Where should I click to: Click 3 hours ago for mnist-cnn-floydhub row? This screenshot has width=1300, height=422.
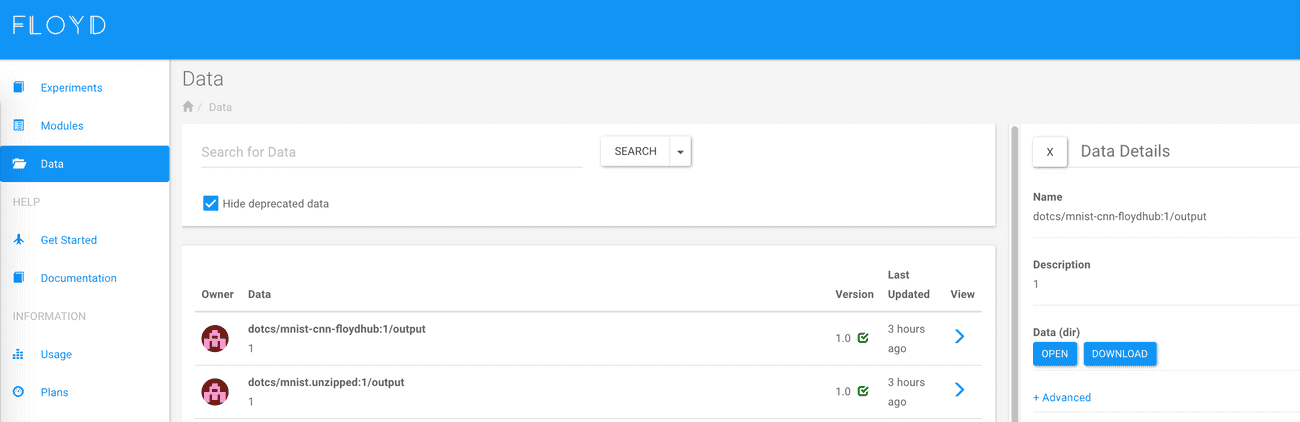point(906,339)
